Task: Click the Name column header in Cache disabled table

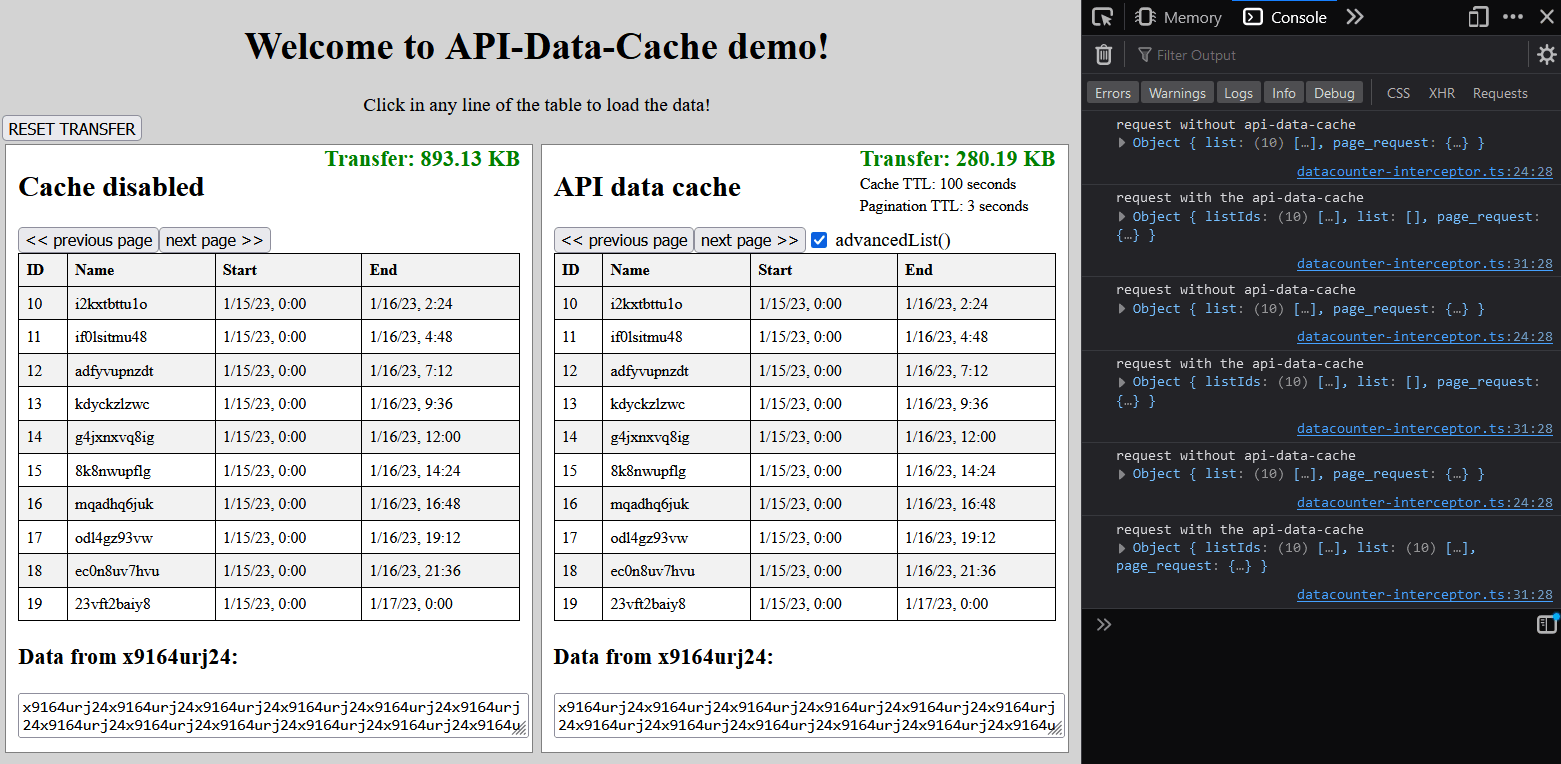Action: 141,270
